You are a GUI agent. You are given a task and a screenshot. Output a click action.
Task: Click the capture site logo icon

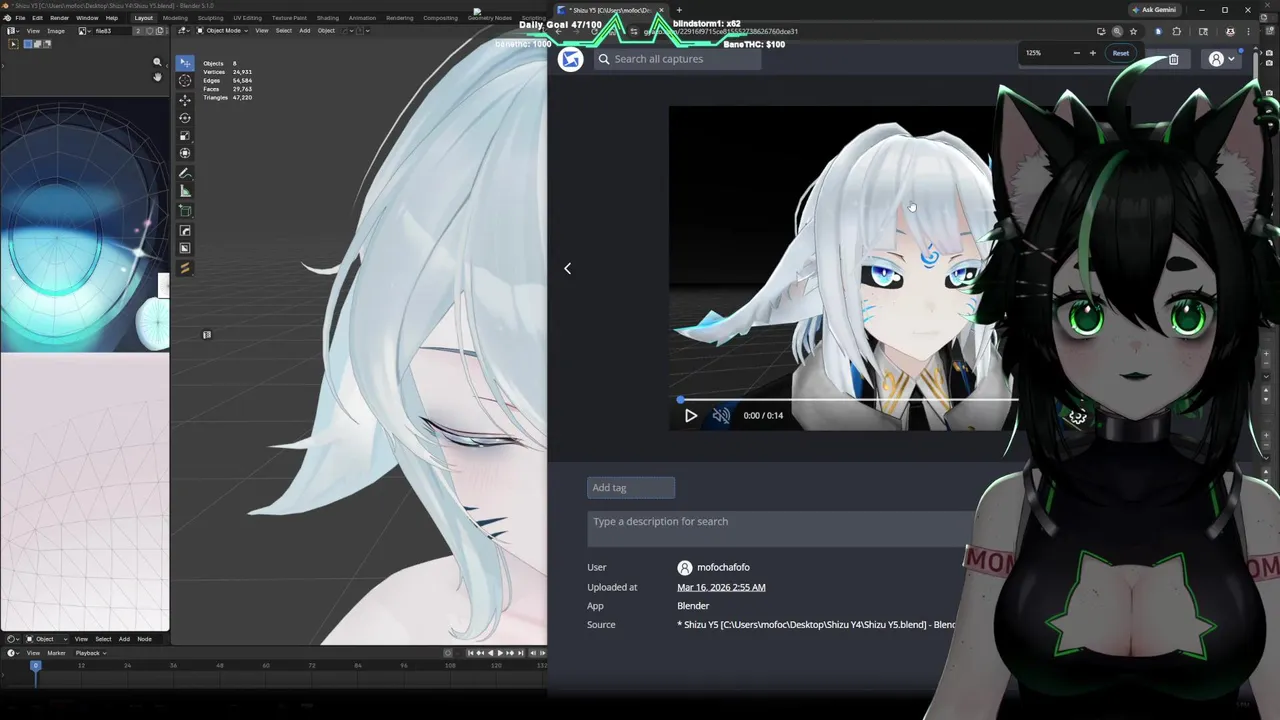coord(570,59)
